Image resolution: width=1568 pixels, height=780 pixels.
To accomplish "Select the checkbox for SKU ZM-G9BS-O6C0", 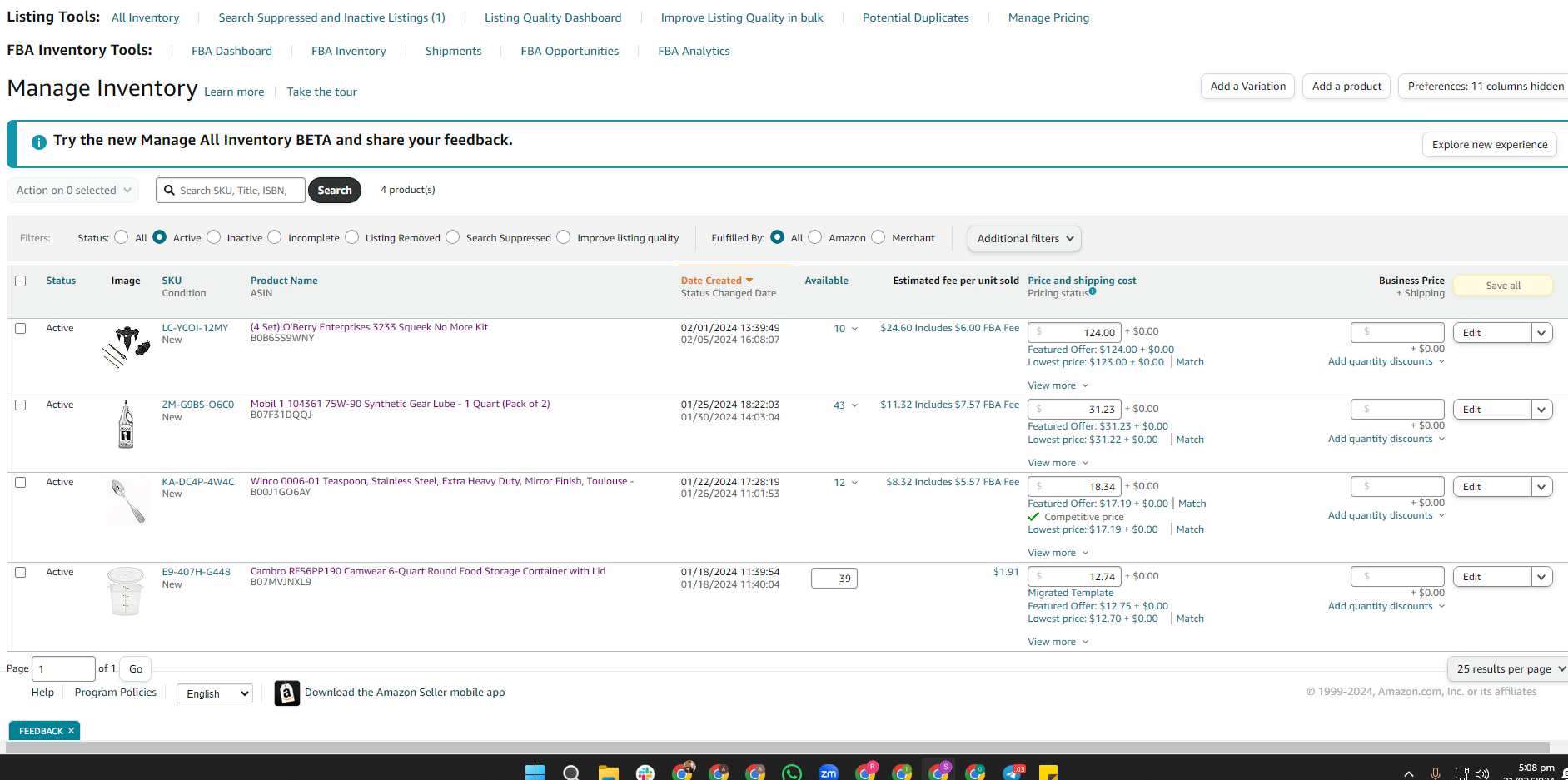I will click(x=21, y=405).
